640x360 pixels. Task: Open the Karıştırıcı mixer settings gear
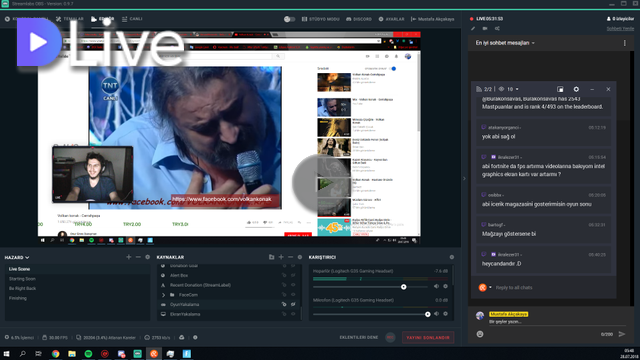451,257
